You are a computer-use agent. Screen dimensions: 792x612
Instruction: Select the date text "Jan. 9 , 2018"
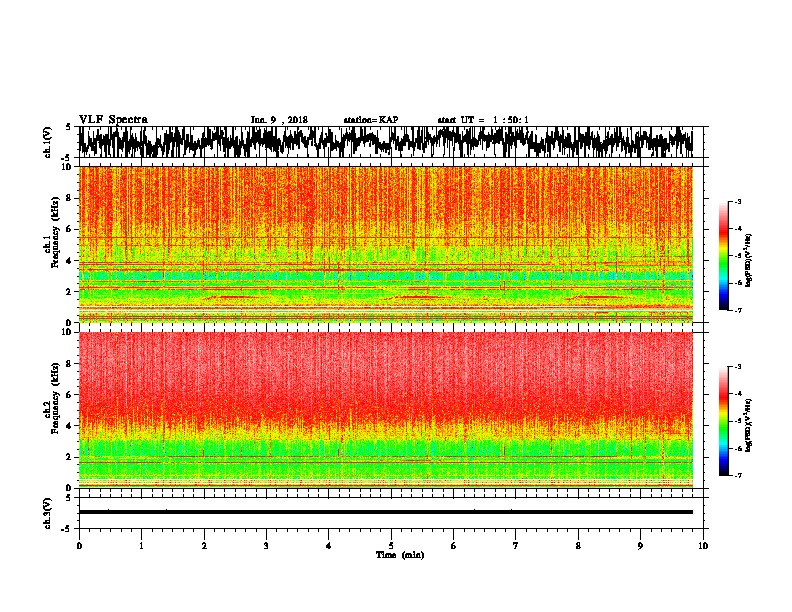pos(279,120)
